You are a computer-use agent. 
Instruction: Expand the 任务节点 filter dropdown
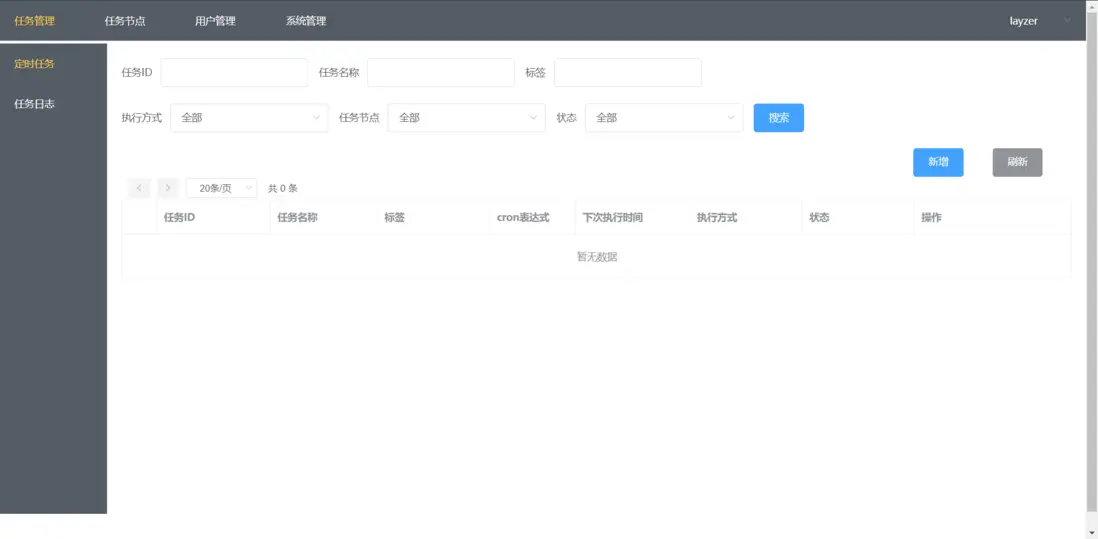tap(466, 118)
